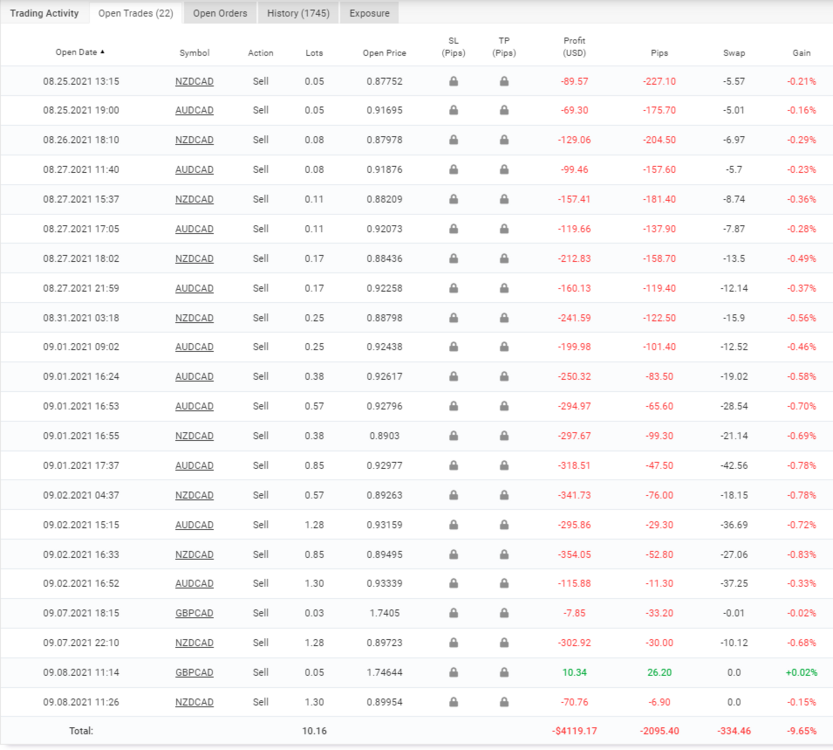Image resolution: width=833 pixels, height=750 pixels.
Task: Click the SL lock icon for 08.27.2021 11:40 trade
Action: click(x=453, y=170)
